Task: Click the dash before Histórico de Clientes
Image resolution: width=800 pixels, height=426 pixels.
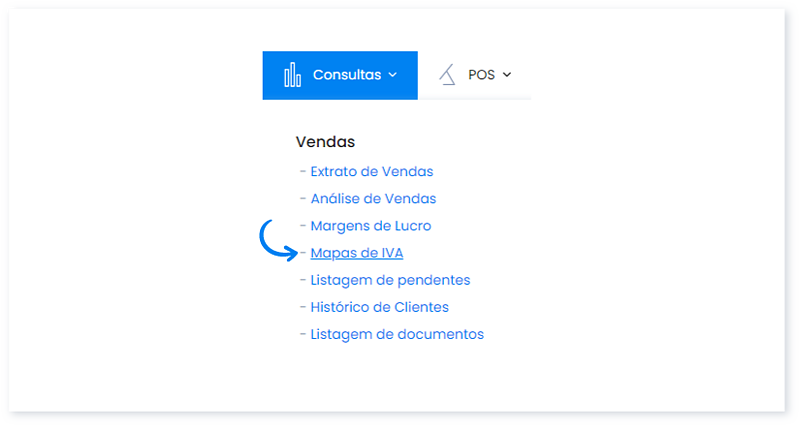Action: 302,307
